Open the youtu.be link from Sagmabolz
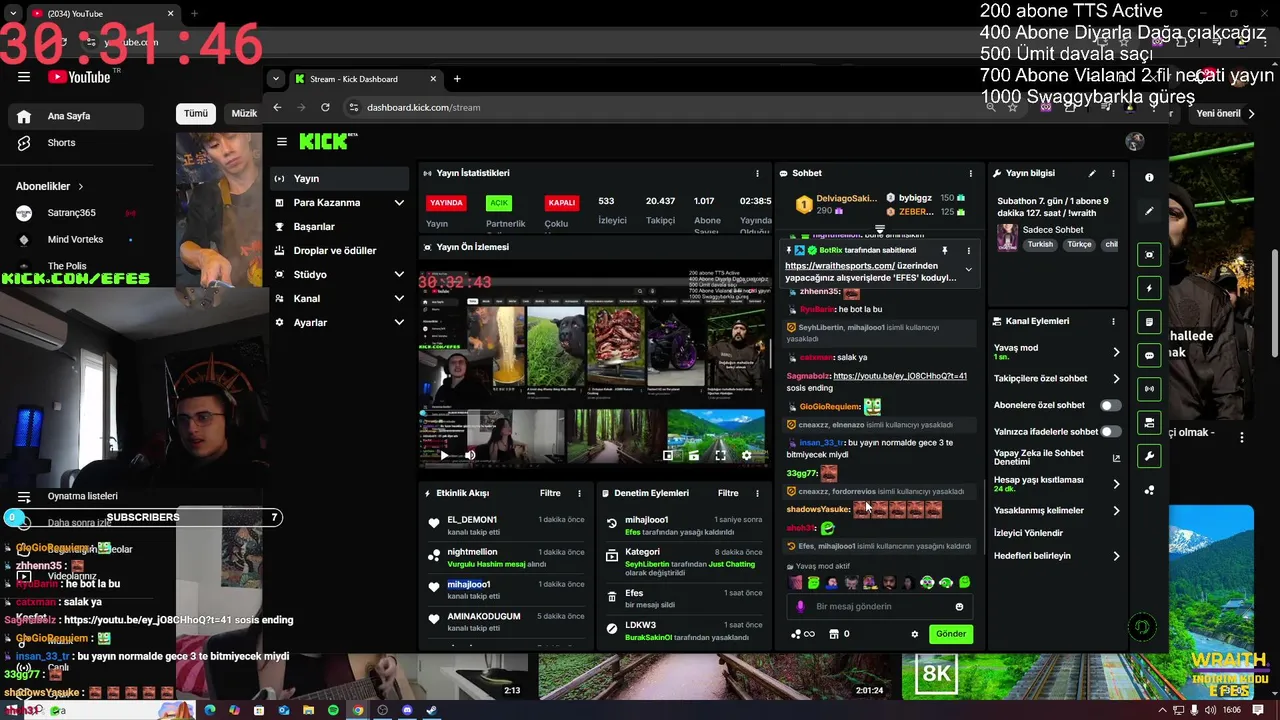The width and height of the screenshot is (1280, 720). pyautogui.click(x=900, y=376)
